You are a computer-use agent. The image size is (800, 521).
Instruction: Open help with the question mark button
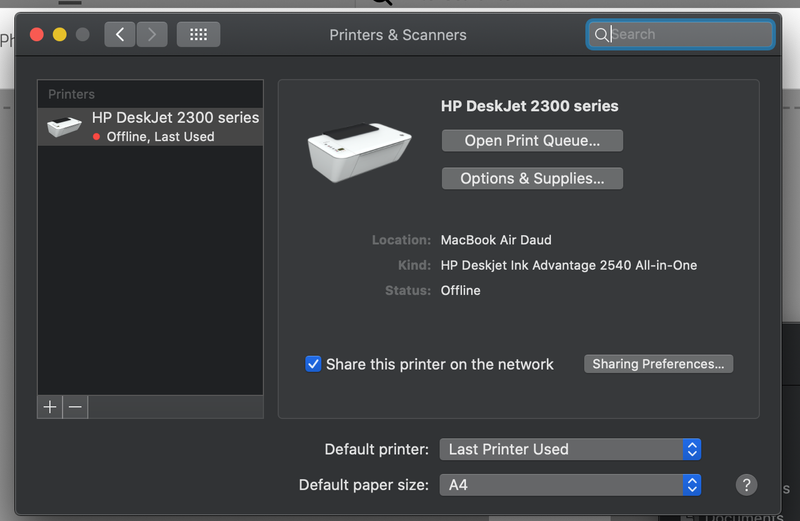point(746,485)
